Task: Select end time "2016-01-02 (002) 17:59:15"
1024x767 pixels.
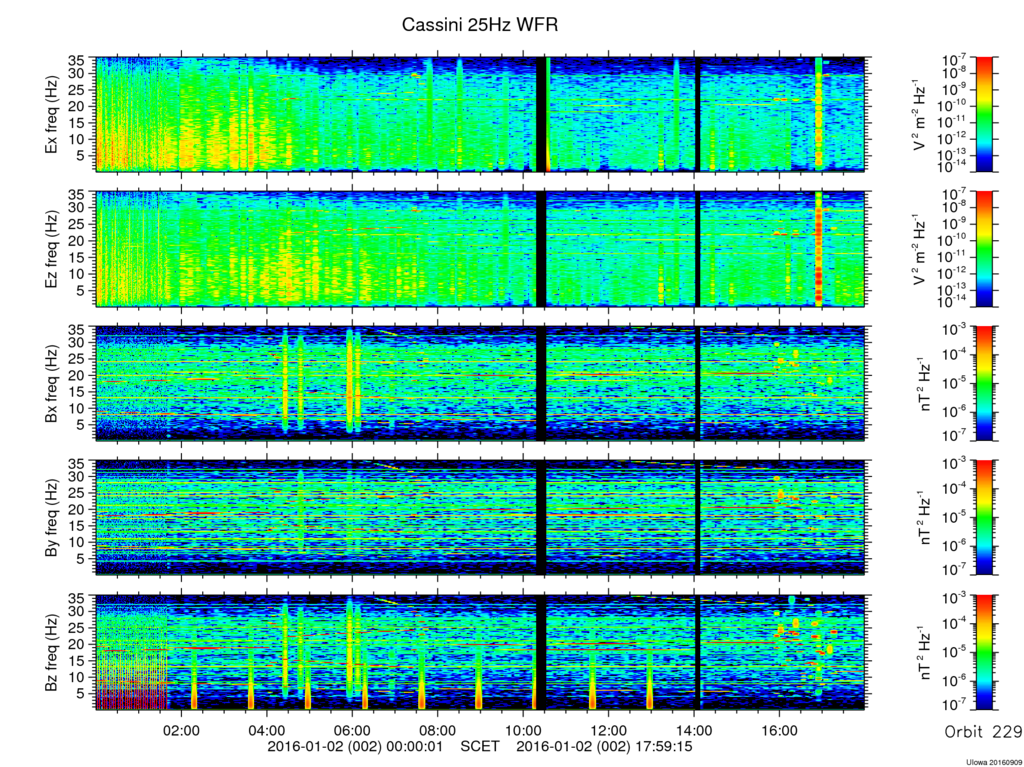Action: (605, 746)
